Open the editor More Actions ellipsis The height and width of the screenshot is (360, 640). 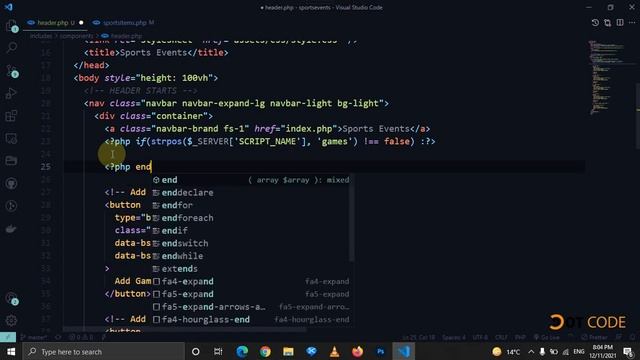(x=632, y=22)
